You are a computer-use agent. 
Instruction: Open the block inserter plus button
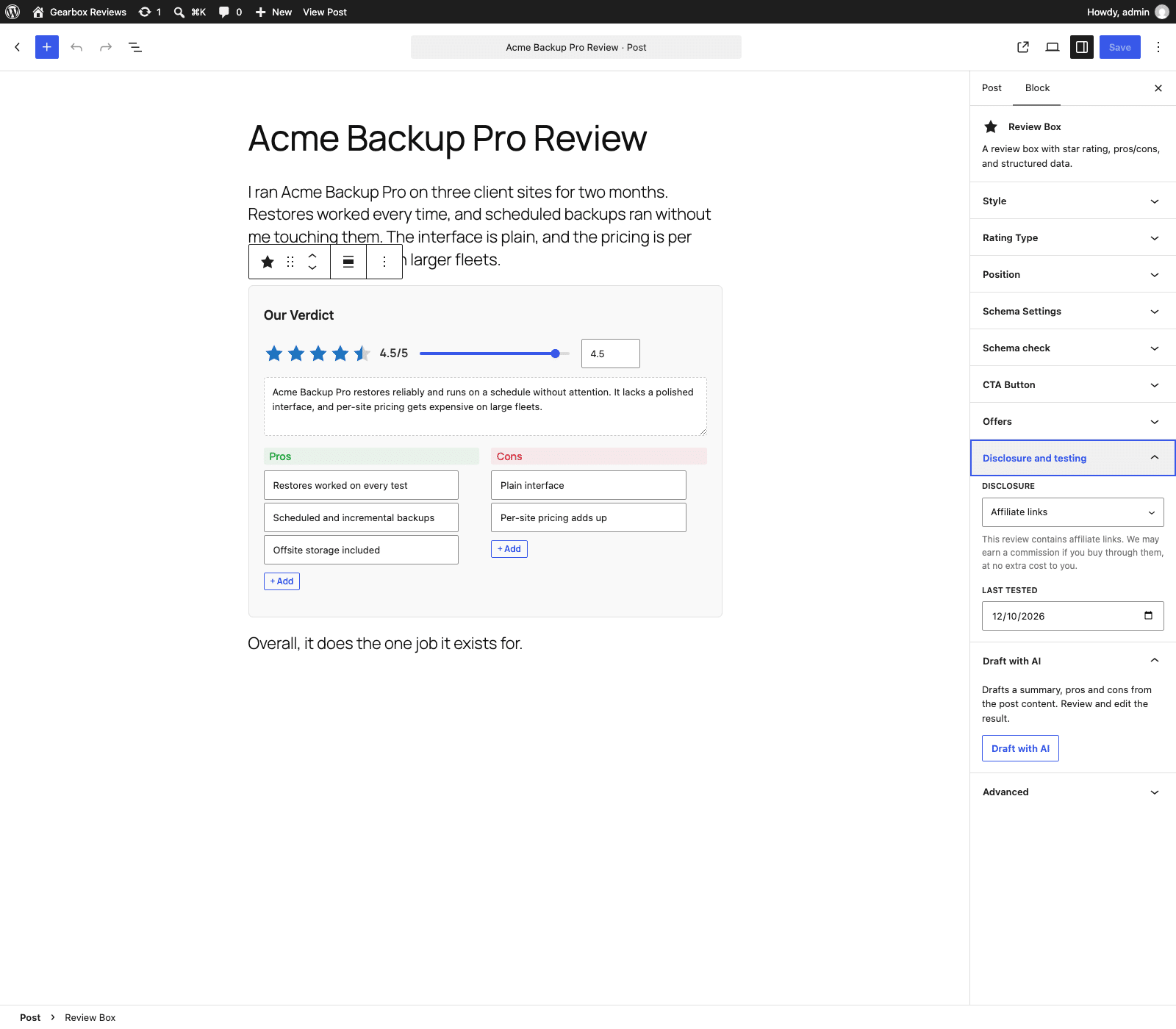47,47
